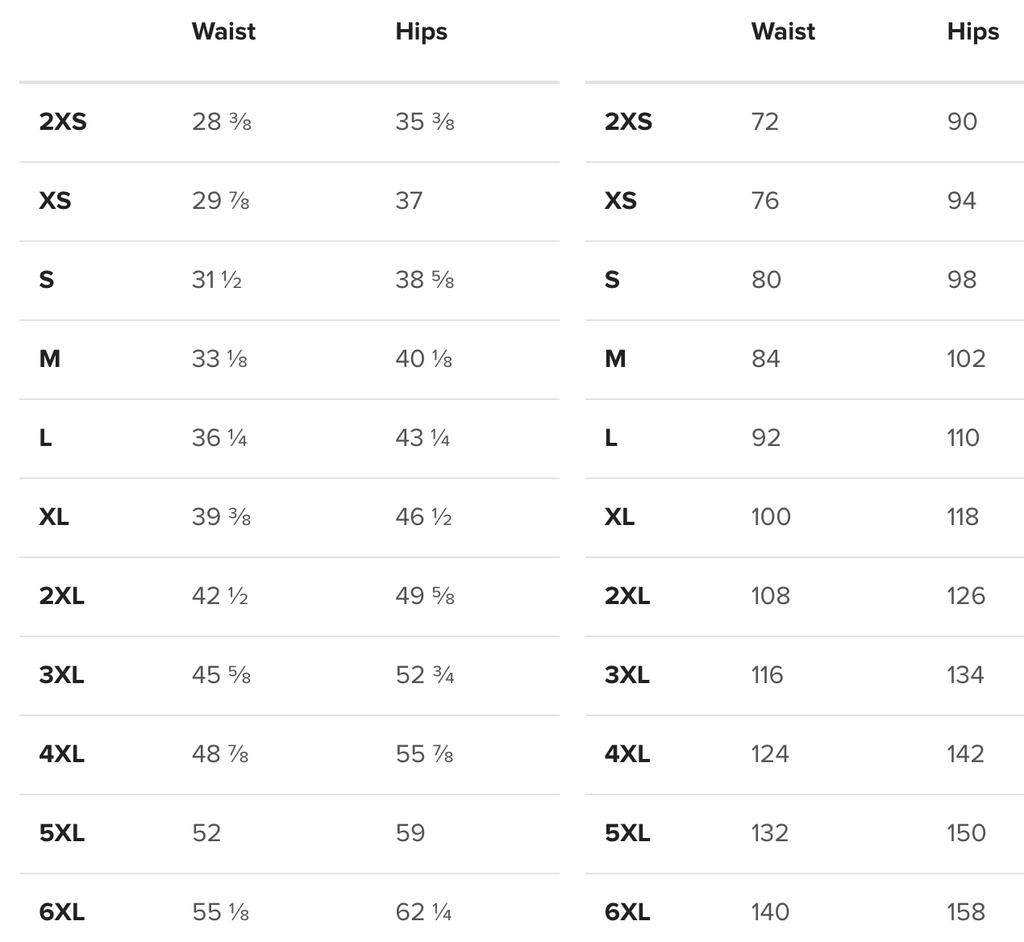Select the 2XS waist value 28 ⅜
Image resolution: width=1024 pixels, height=942 pixels.
221,122
